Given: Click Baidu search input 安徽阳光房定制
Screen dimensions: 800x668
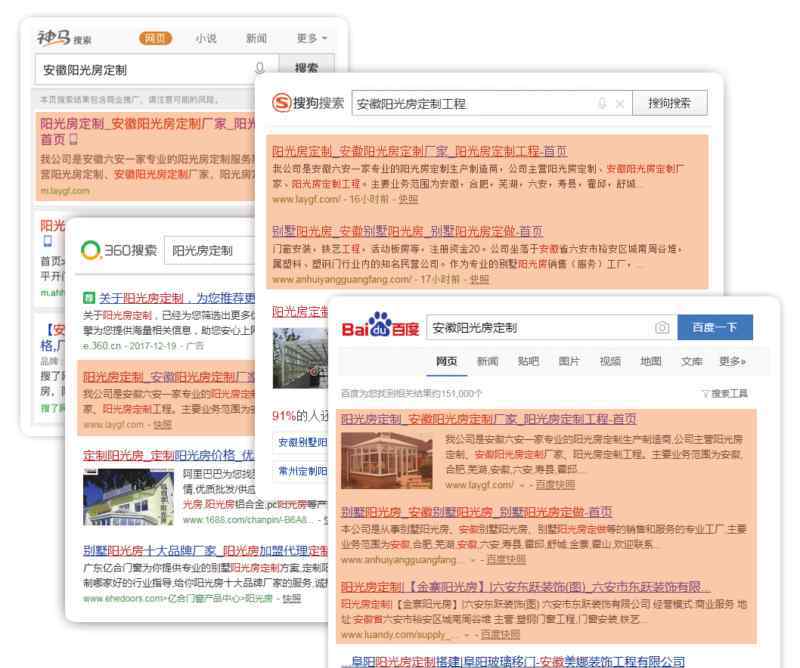Looking at the screenshot, I should (551, 328).
